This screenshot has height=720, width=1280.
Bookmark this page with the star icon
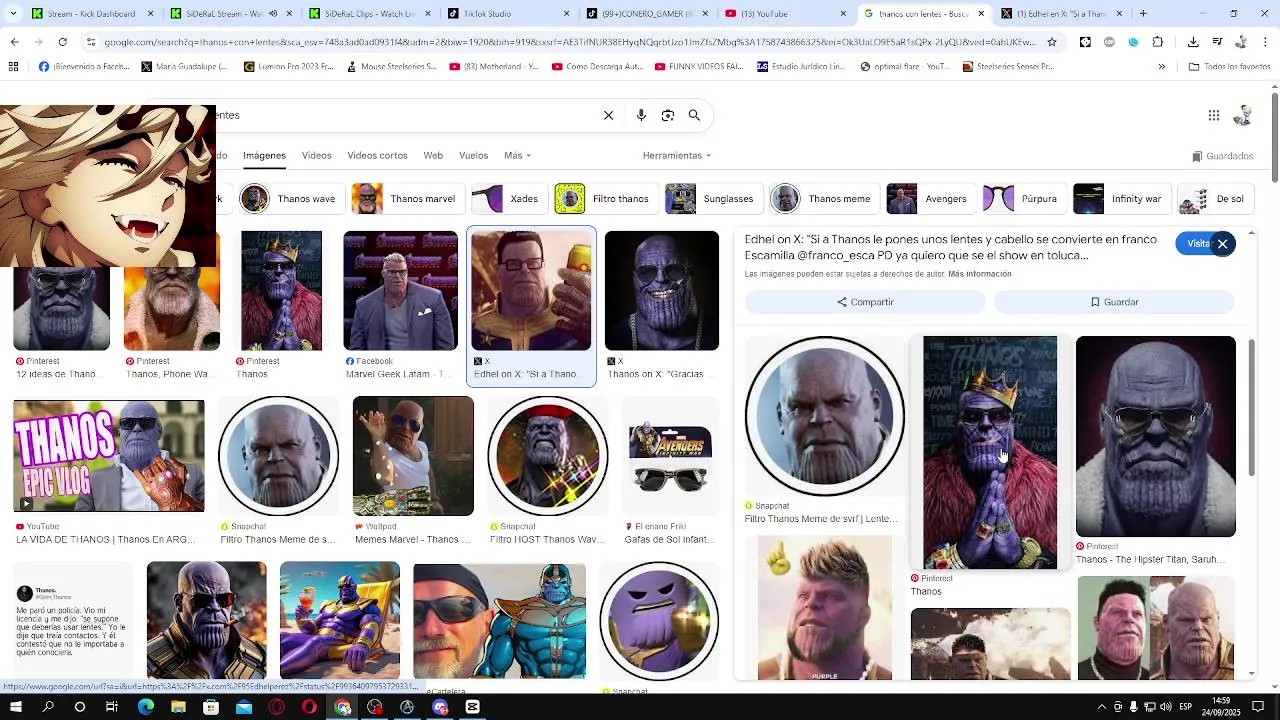(x=1052, y=42)
